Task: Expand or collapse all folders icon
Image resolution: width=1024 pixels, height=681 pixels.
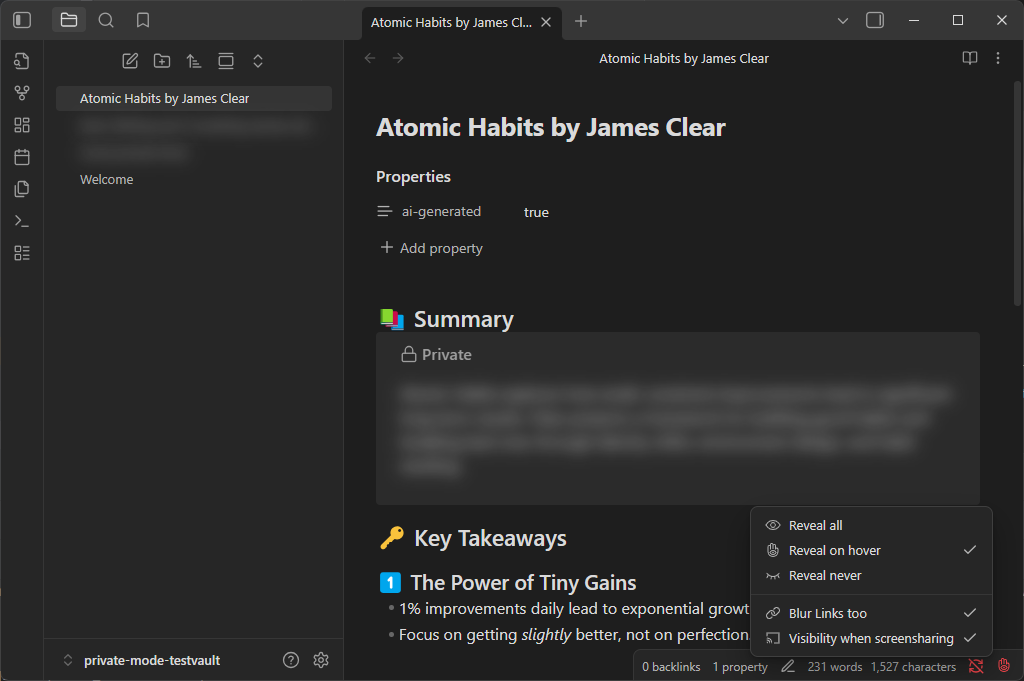Action: pos(258,61)
